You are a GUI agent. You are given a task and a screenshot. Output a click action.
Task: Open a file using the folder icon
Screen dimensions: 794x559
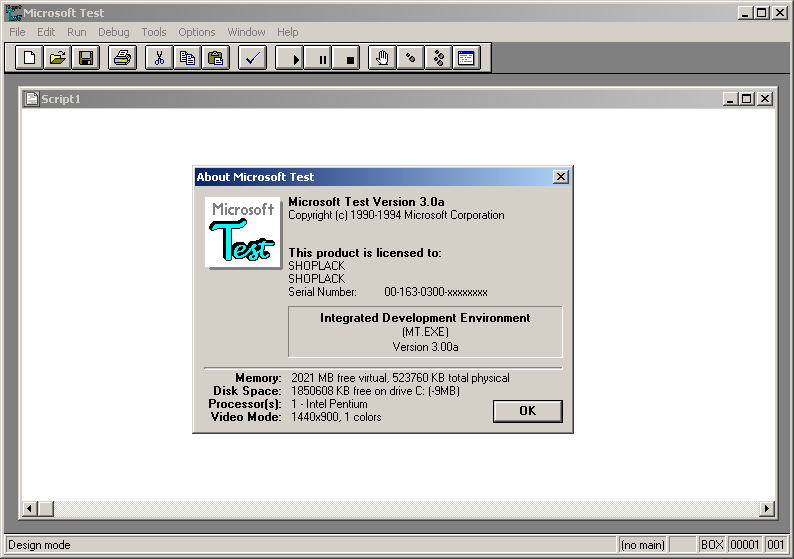[58, 58]
